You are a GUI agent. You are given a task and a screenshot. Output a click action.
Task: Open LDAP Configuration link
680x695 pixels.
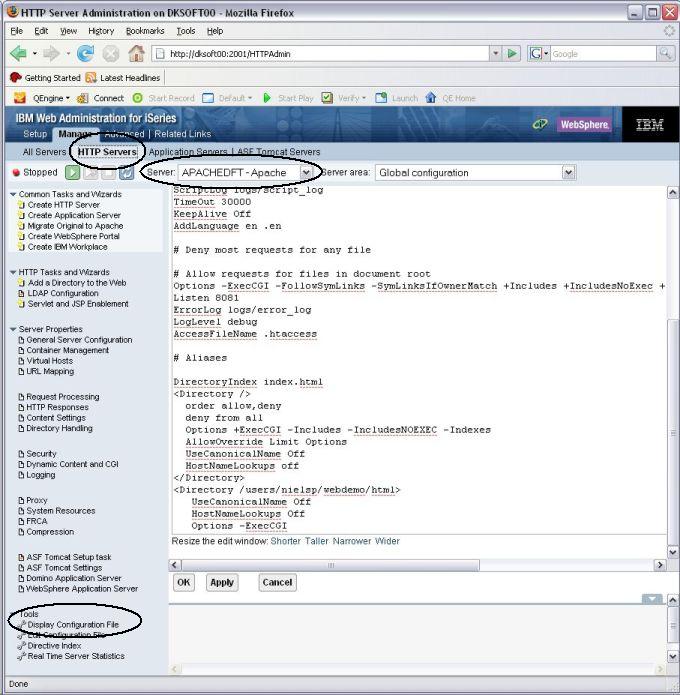click(x=63, y=293)
